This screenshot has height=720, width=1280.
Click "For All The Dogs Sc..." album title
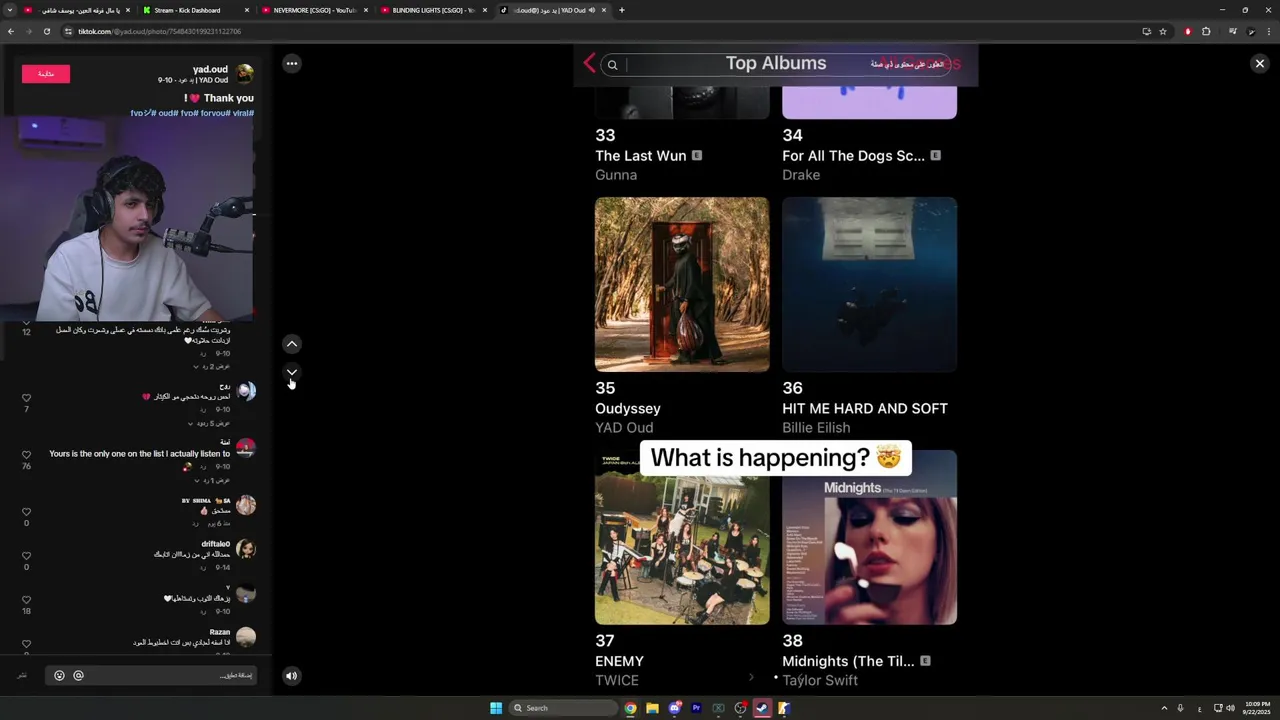pos(853,156)
